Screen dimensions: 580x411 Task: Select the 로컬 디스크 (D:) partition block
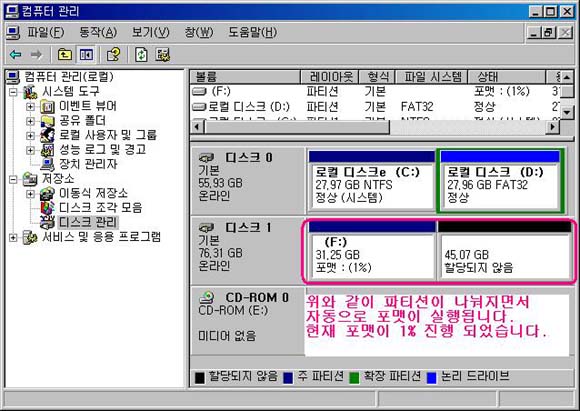(500, 181)
